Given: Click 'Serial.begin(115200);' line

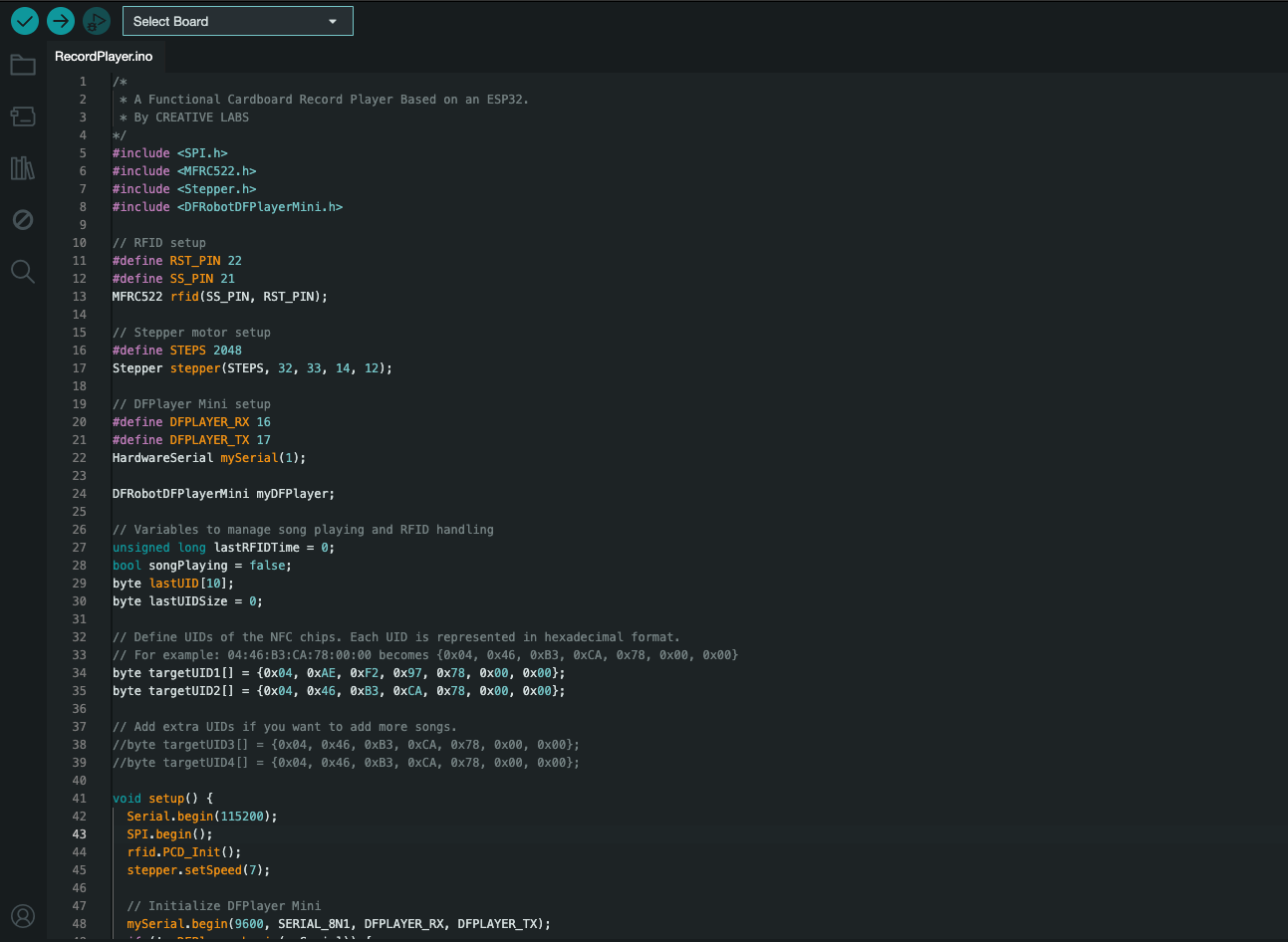Looking at the screenshot, I should 202,817.
